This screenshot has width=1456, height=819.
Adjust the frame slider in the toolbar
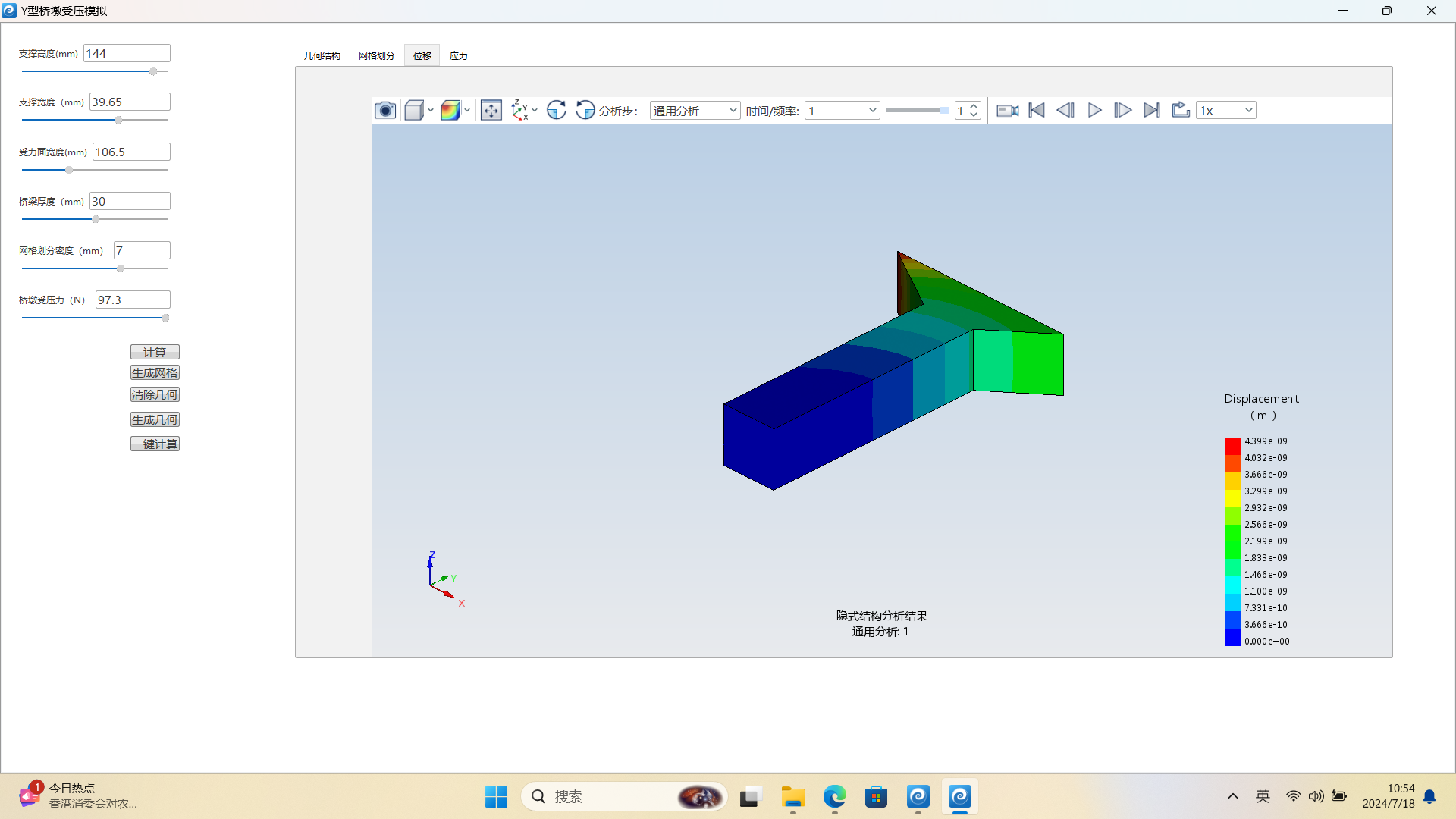tap(917, 111)
